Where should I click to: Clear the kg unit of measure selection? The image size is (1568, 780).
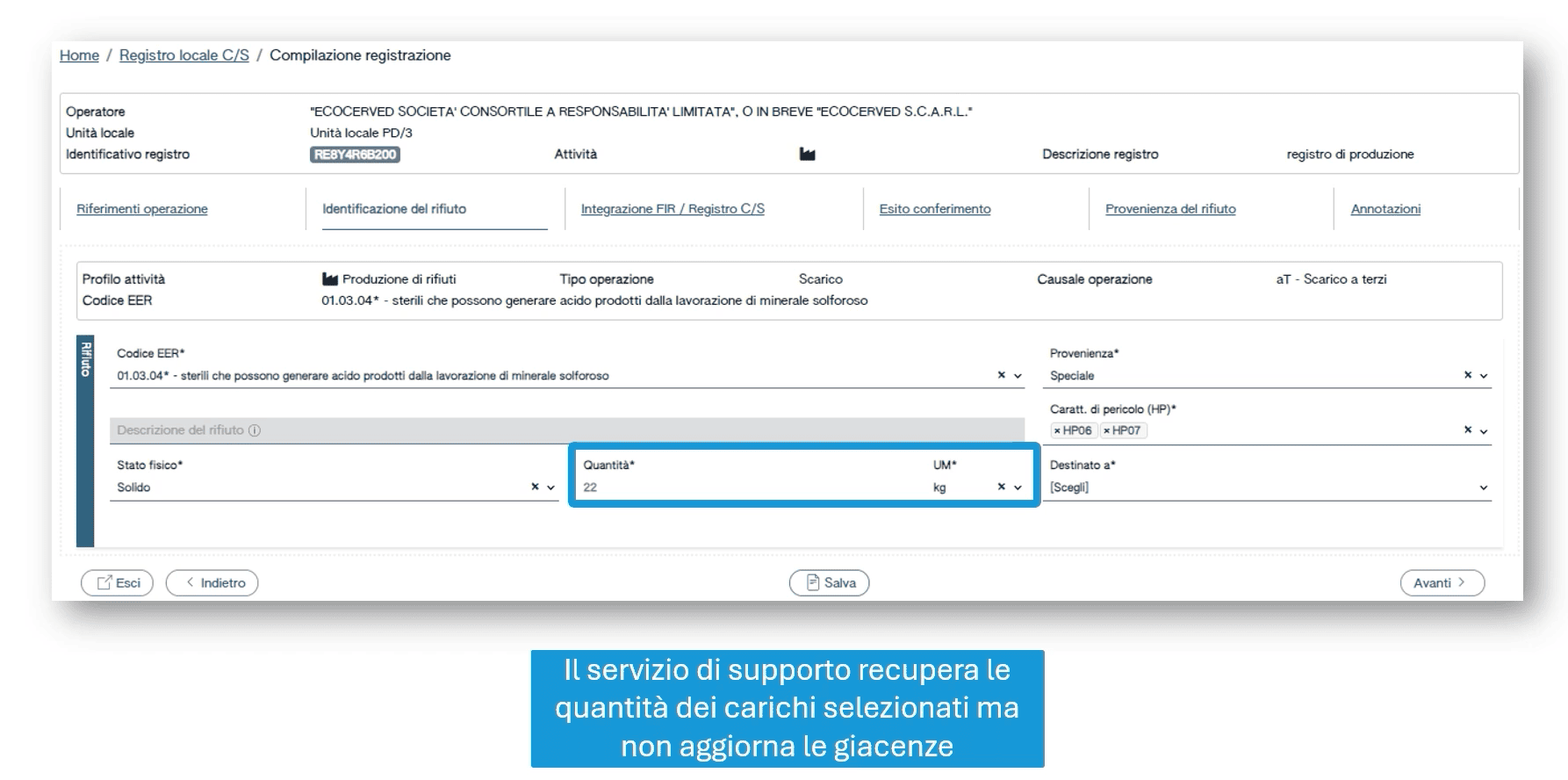point(1001,487)
